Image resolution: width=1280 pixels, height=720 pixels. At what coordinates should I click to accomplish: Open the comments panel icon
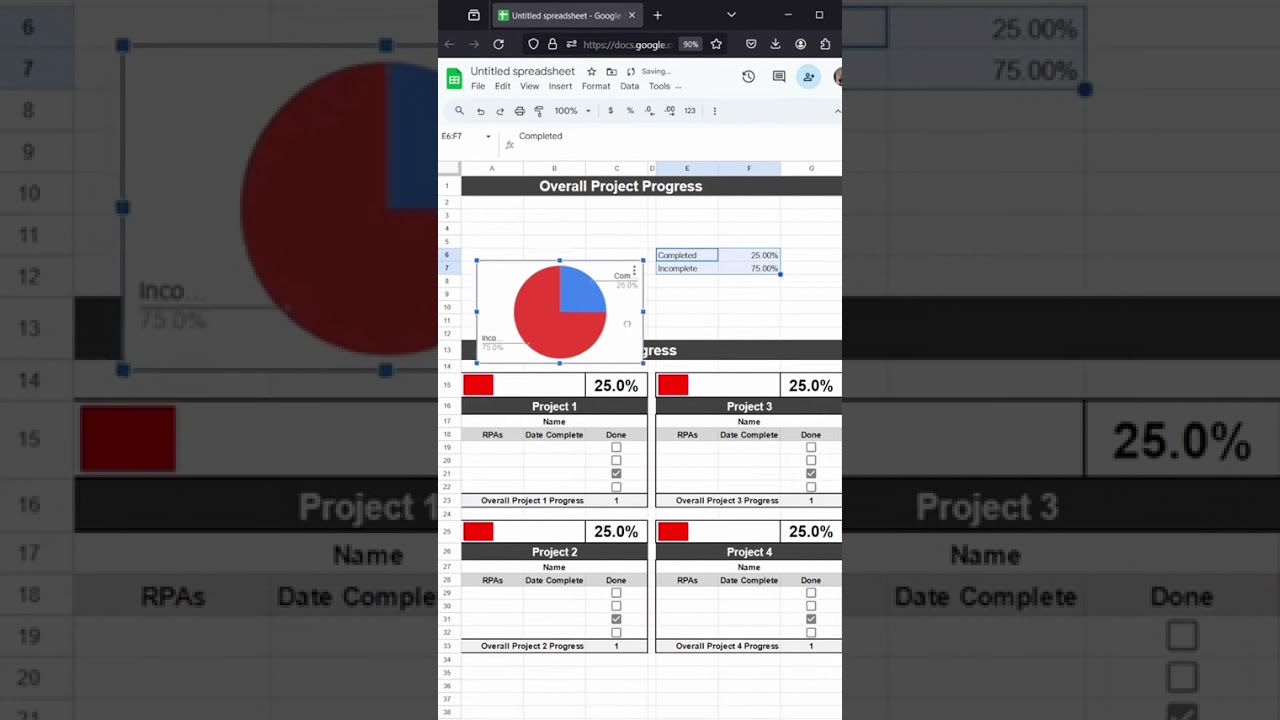point(779,77)
